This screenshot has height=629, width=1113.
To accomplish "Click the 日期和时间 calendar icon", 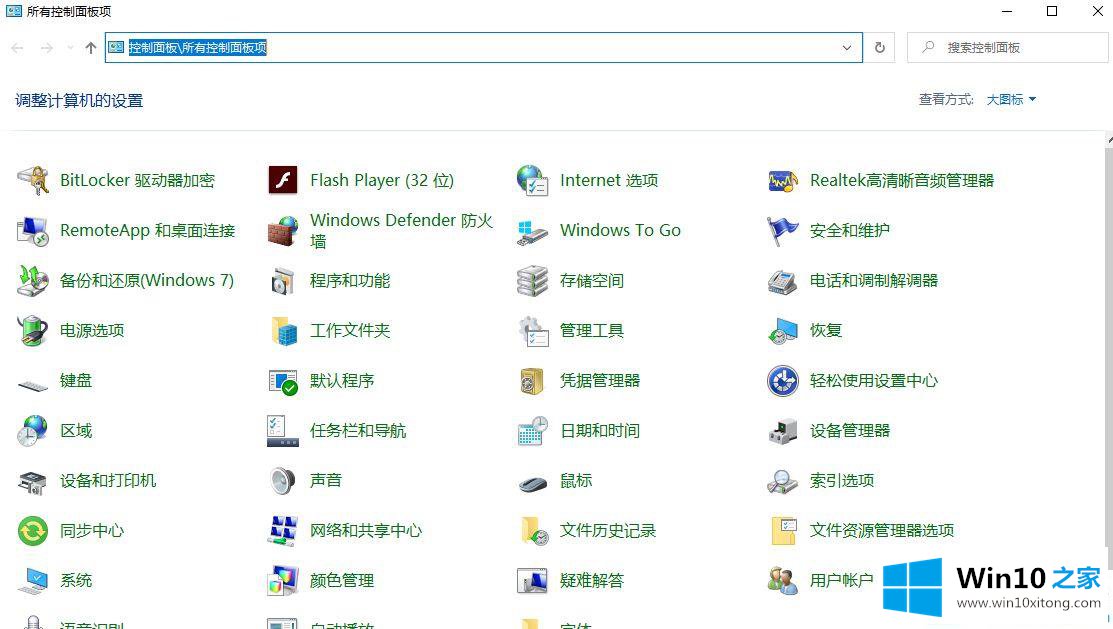I will [532, 431].
